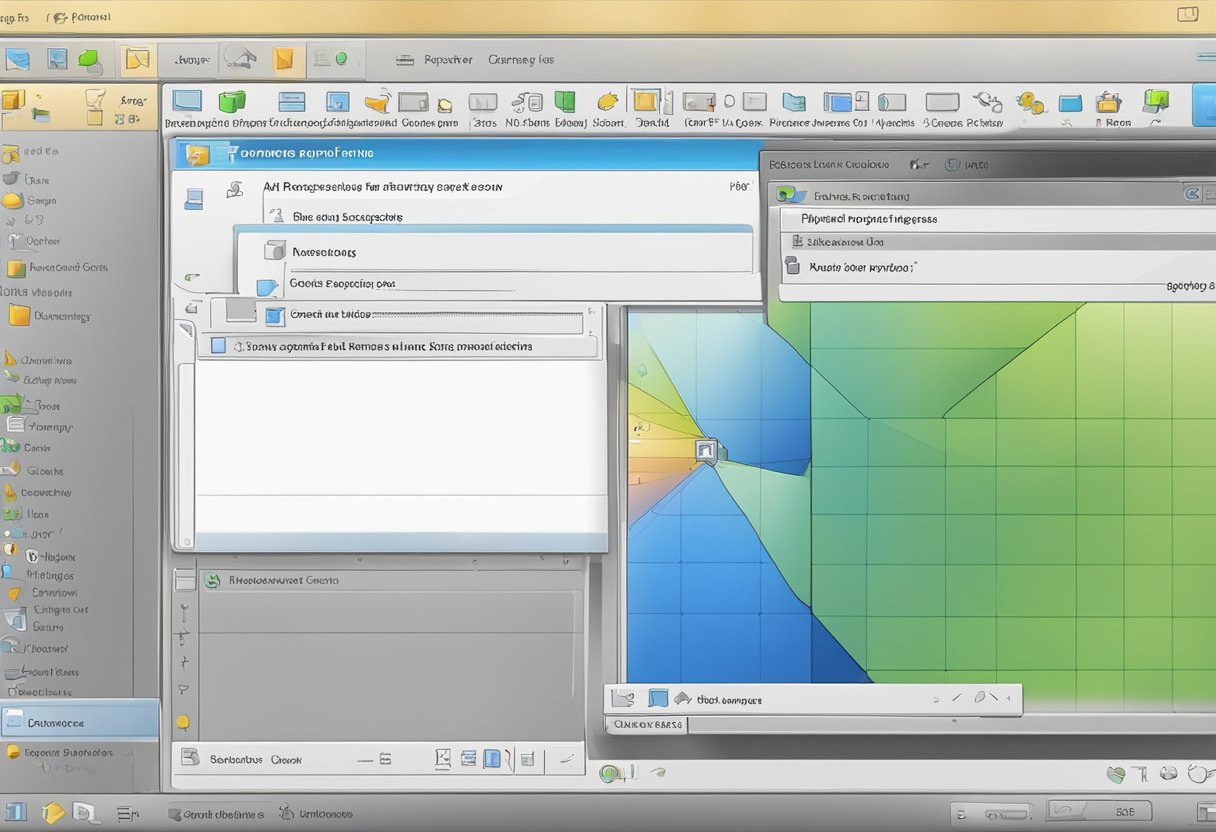The image size is (1216, 832).
Task: Open the first tab in the top menu bar
Action: (15, 17)
